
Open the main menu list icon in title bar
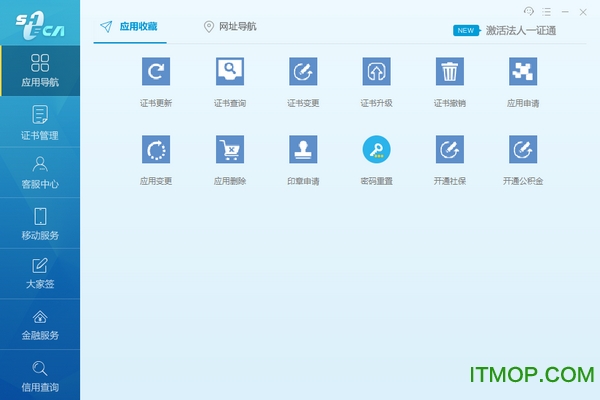tap(547, 10)
